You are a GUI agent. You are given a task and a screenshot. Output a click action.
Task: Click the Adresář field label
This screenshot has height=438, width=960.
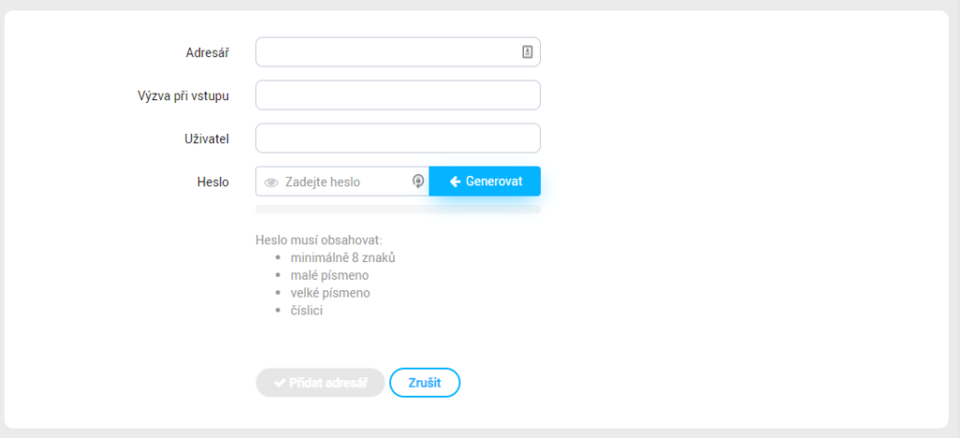[x=208, y=53]
